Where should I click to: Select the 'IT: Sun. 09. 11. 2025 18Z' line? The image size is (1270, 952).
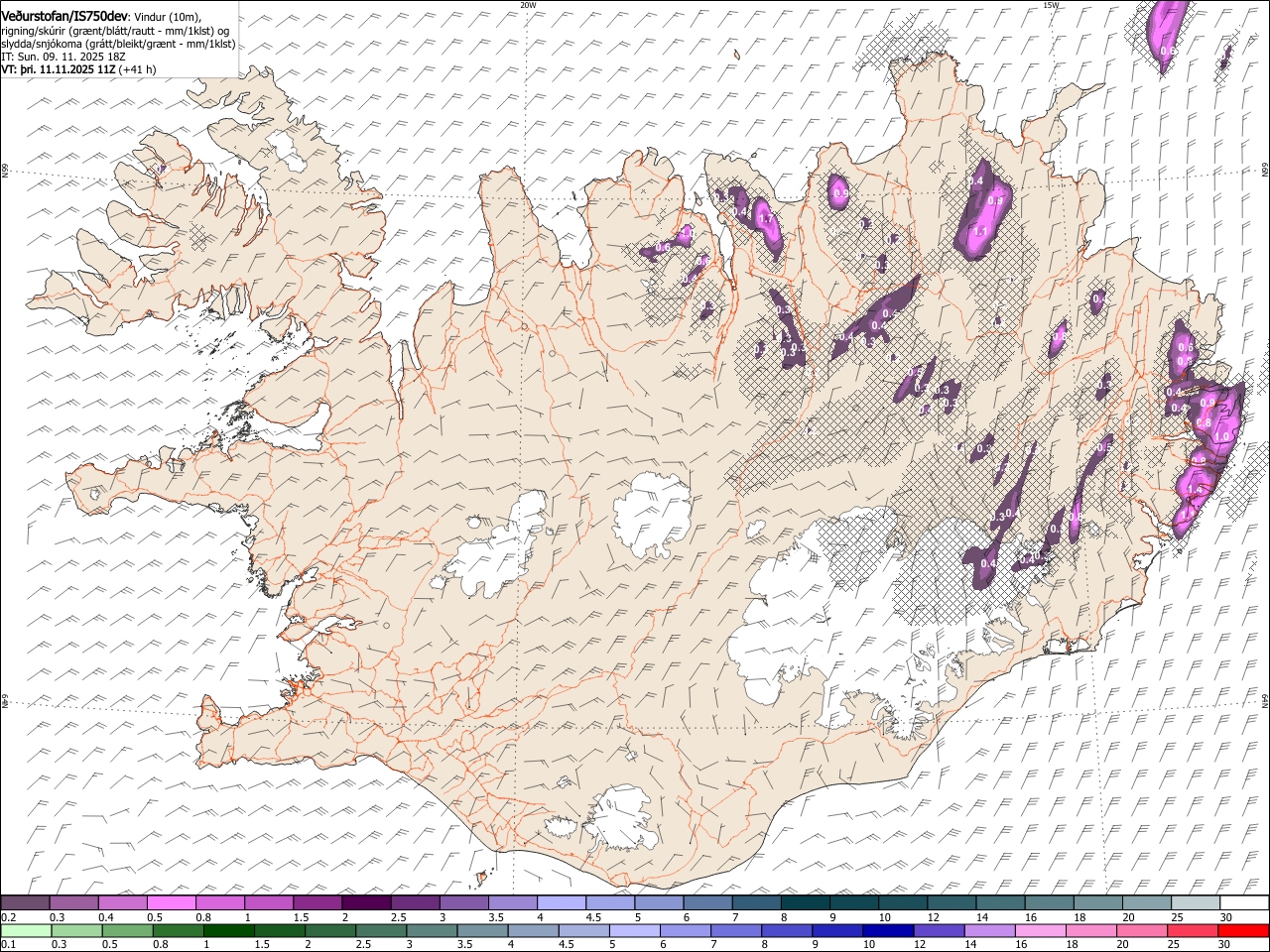(63, 58)
